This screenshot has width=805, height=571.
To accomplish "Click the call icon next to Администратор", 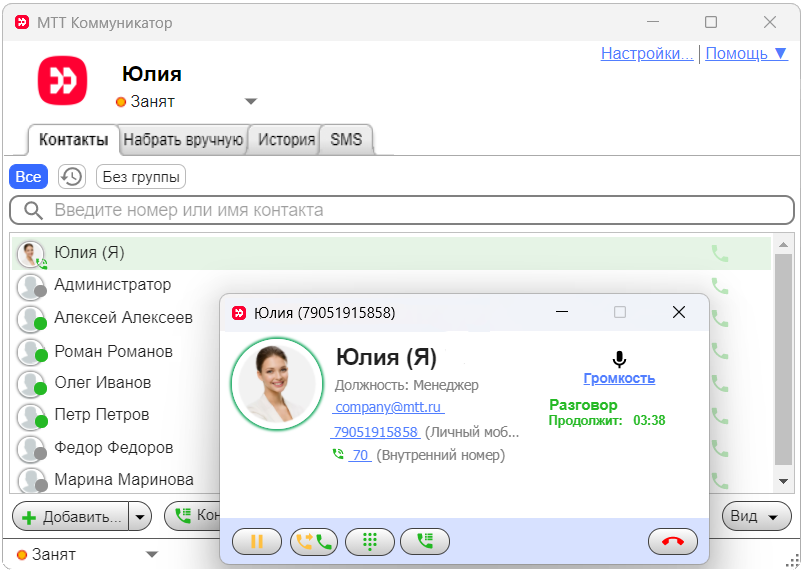I will point(719,285).
